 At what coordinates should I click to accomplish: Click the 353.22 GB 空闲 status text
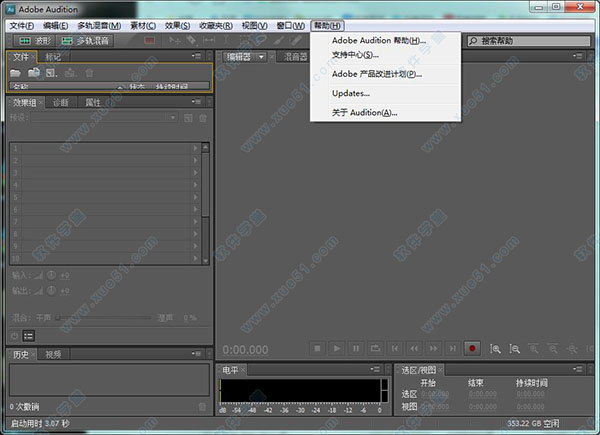pyautogui.click(x=533, y=423)
